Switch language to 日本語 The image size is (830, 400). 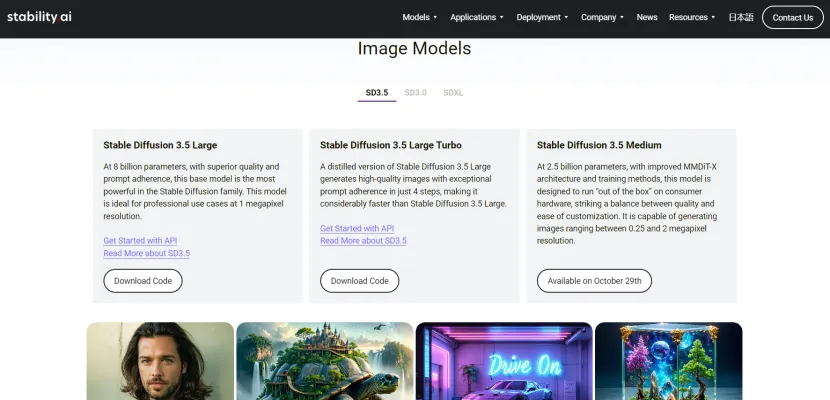click(x=741, y=17)
